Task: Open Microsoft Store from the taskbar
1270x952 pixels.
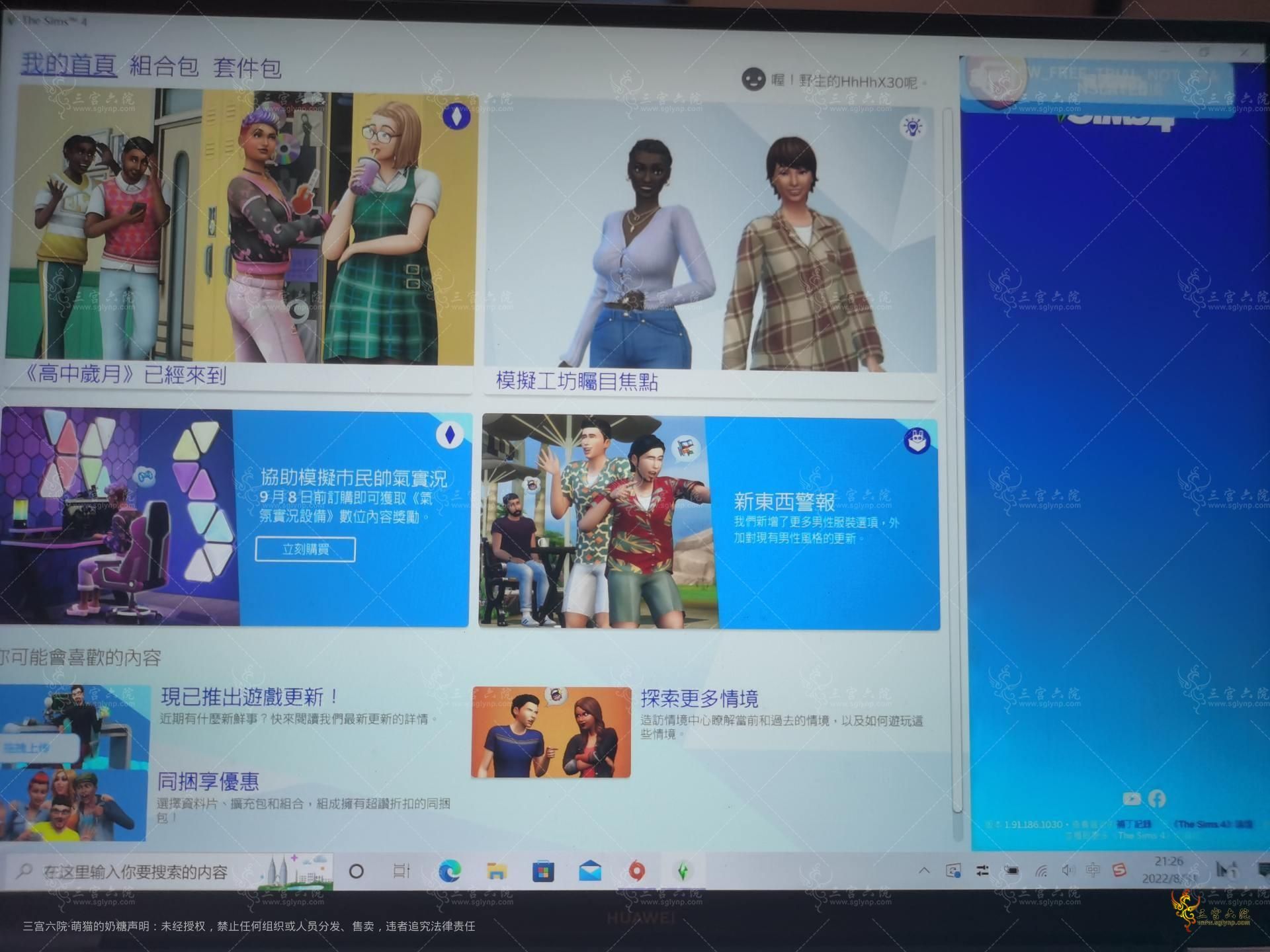Action: (543, 871)
